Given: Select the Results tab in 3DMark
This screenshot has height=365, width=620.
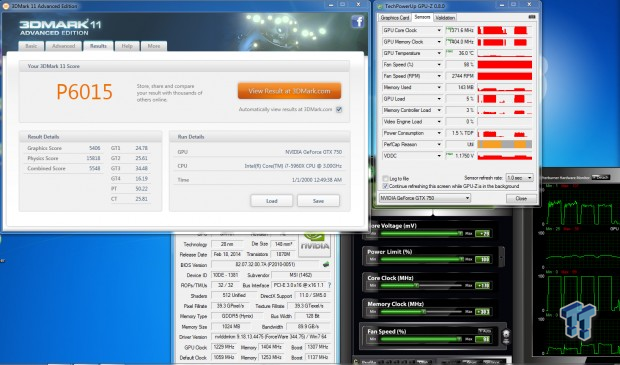Looking at the screenshot, I should coord(98,46).
